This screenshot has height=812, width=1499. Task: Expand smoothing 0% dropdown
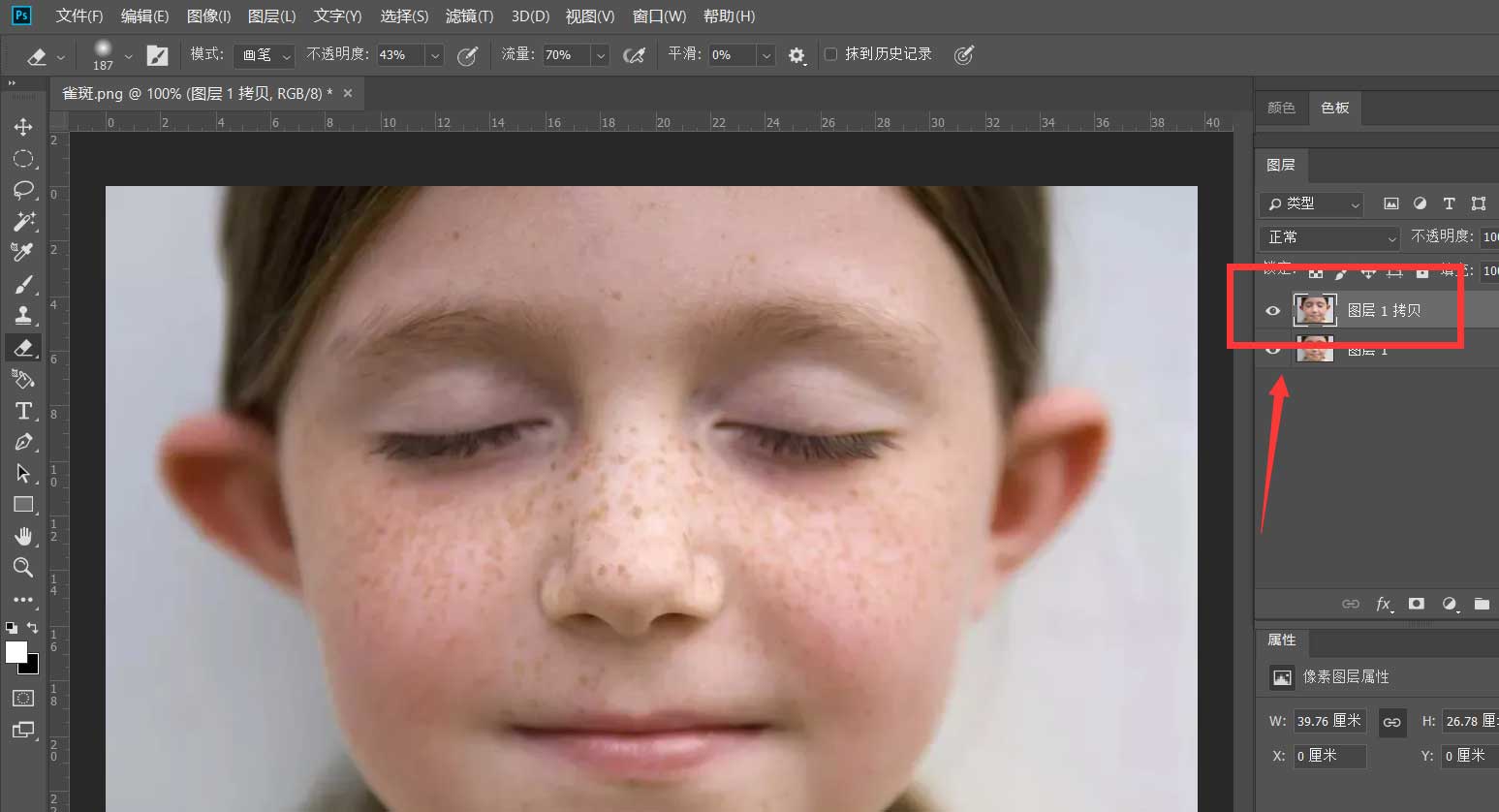(x=766, y=55)
